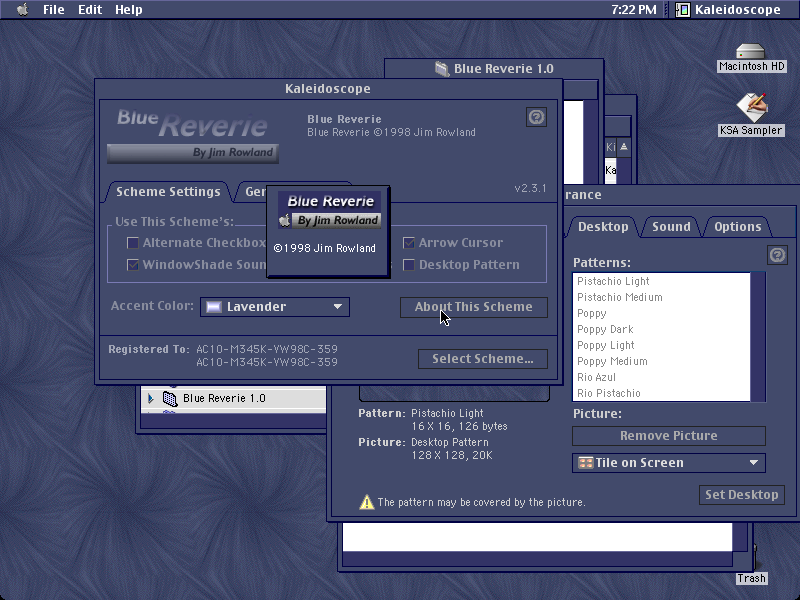Open the Lavender accent color dropdown

275,307
